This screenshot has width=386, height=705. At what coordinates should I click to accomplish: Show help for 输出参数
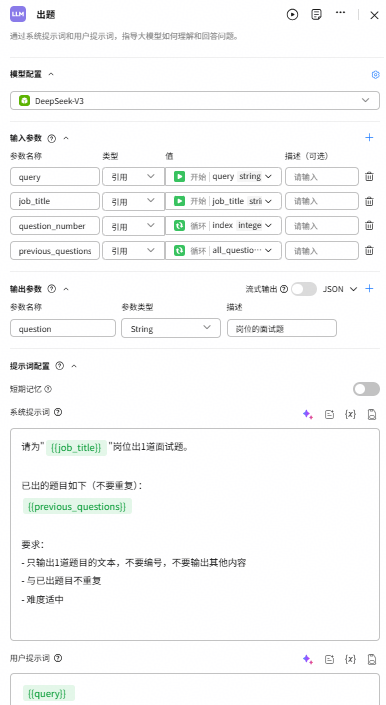point(52,289)
